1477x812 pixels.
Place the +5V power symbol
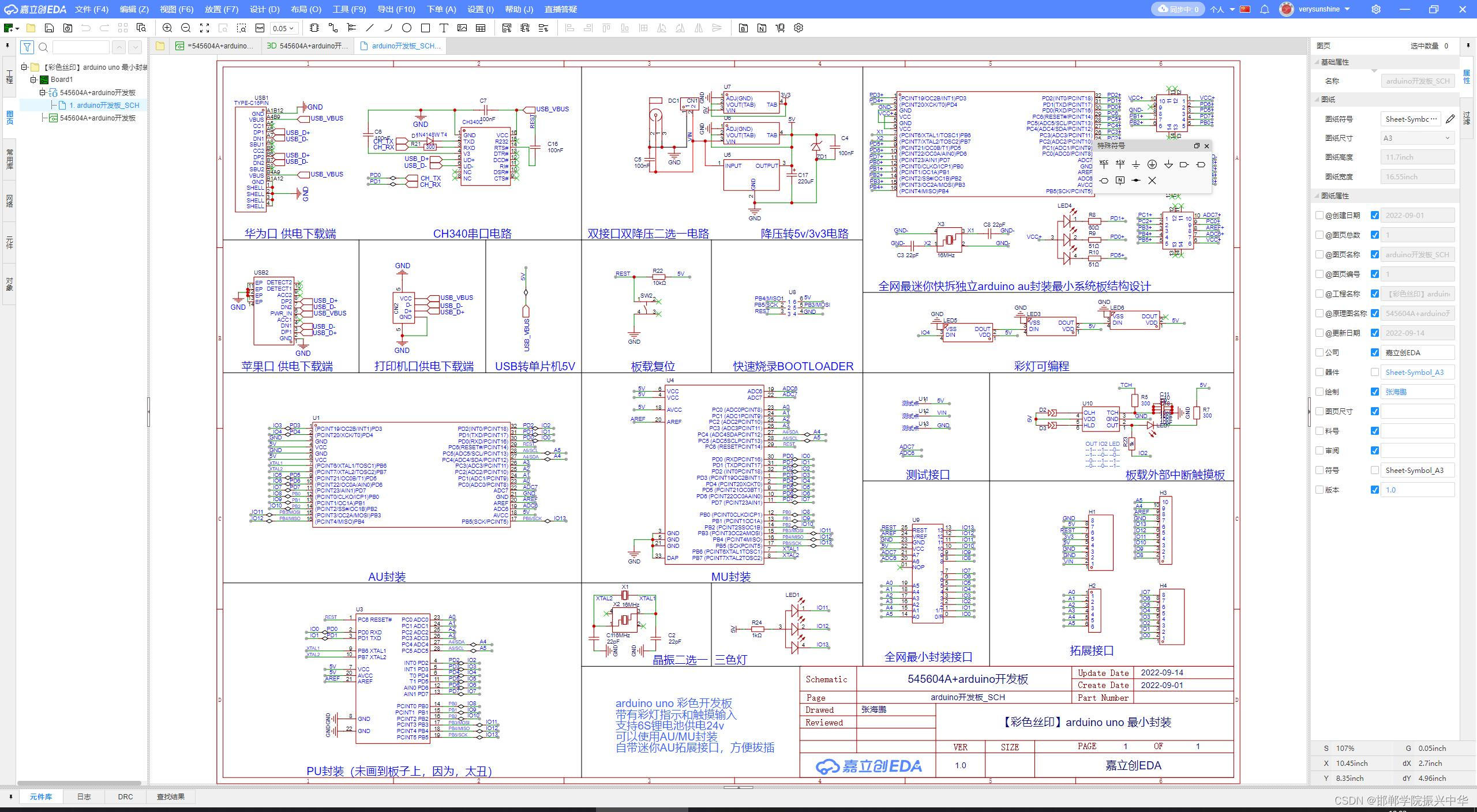[x=1120, y=164]
